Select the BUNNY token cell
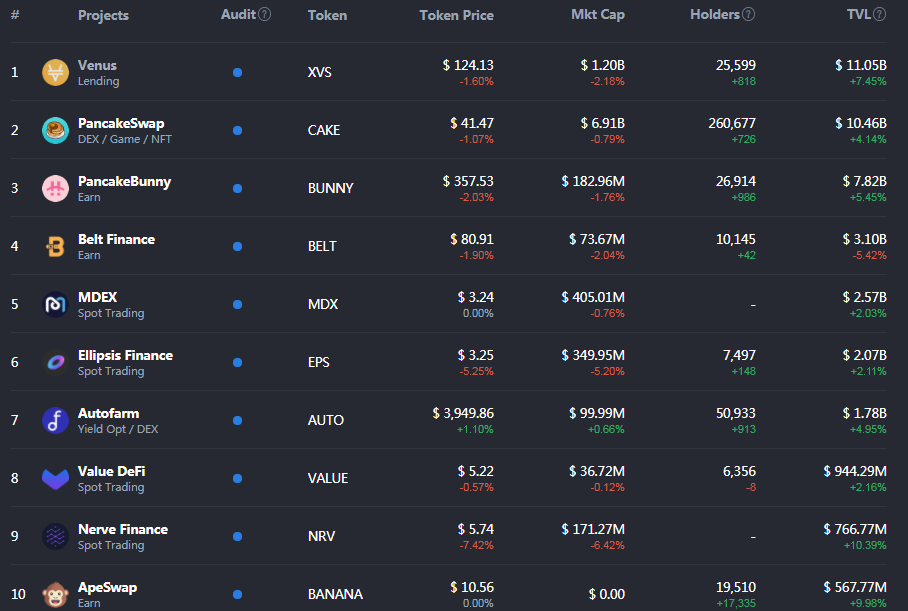Image resolution: width=908 pixels, height=611 pixels. [331, 188]
